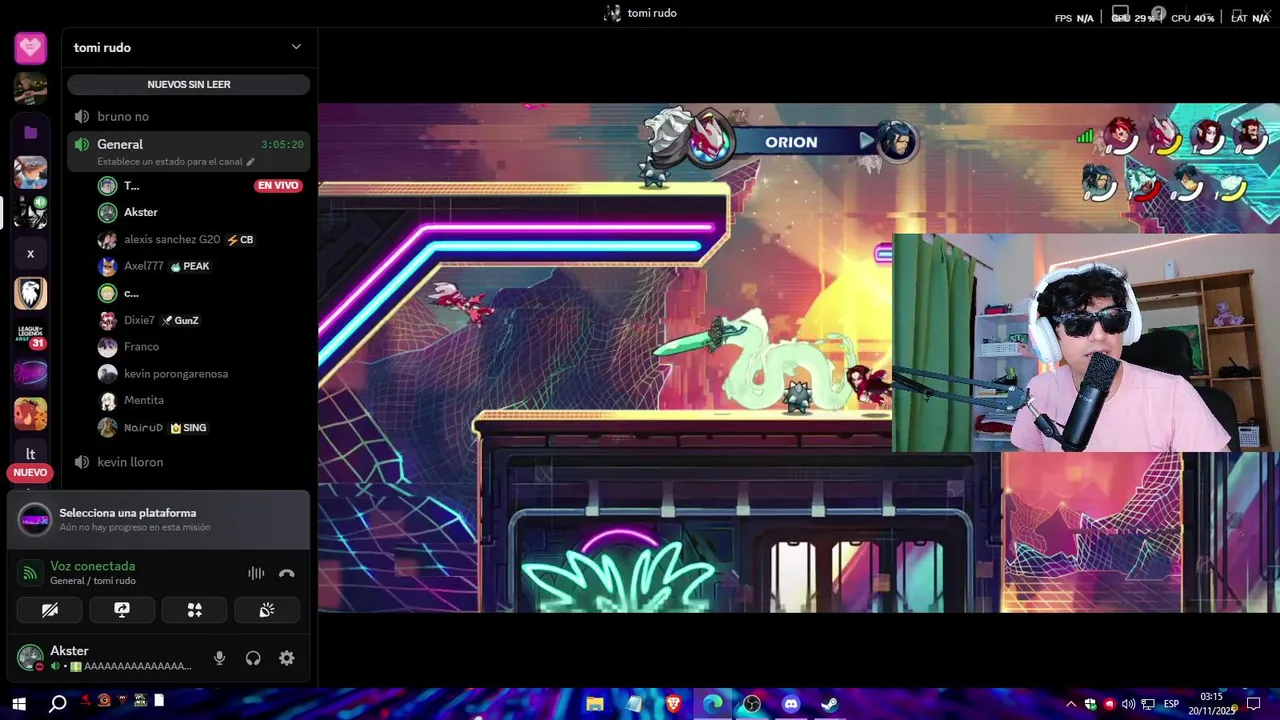Image resolution: width=1280 pixels, height=720 pixels.
Task: Expand the tomi rudo server menu
Action: [296, 47]
